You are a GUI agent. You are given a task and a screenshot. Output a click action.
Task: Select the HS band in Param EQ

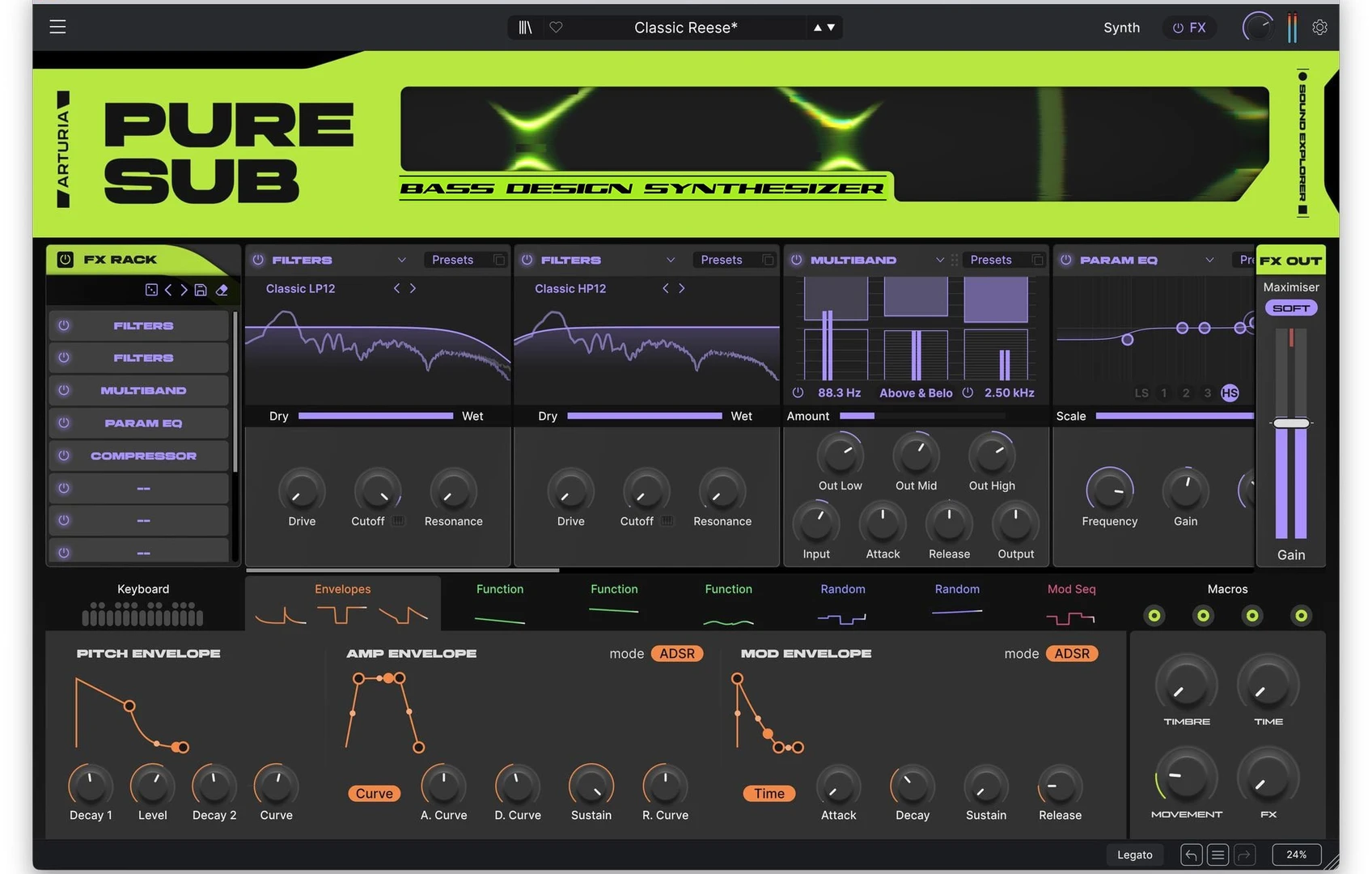[x=1230, y=393]
